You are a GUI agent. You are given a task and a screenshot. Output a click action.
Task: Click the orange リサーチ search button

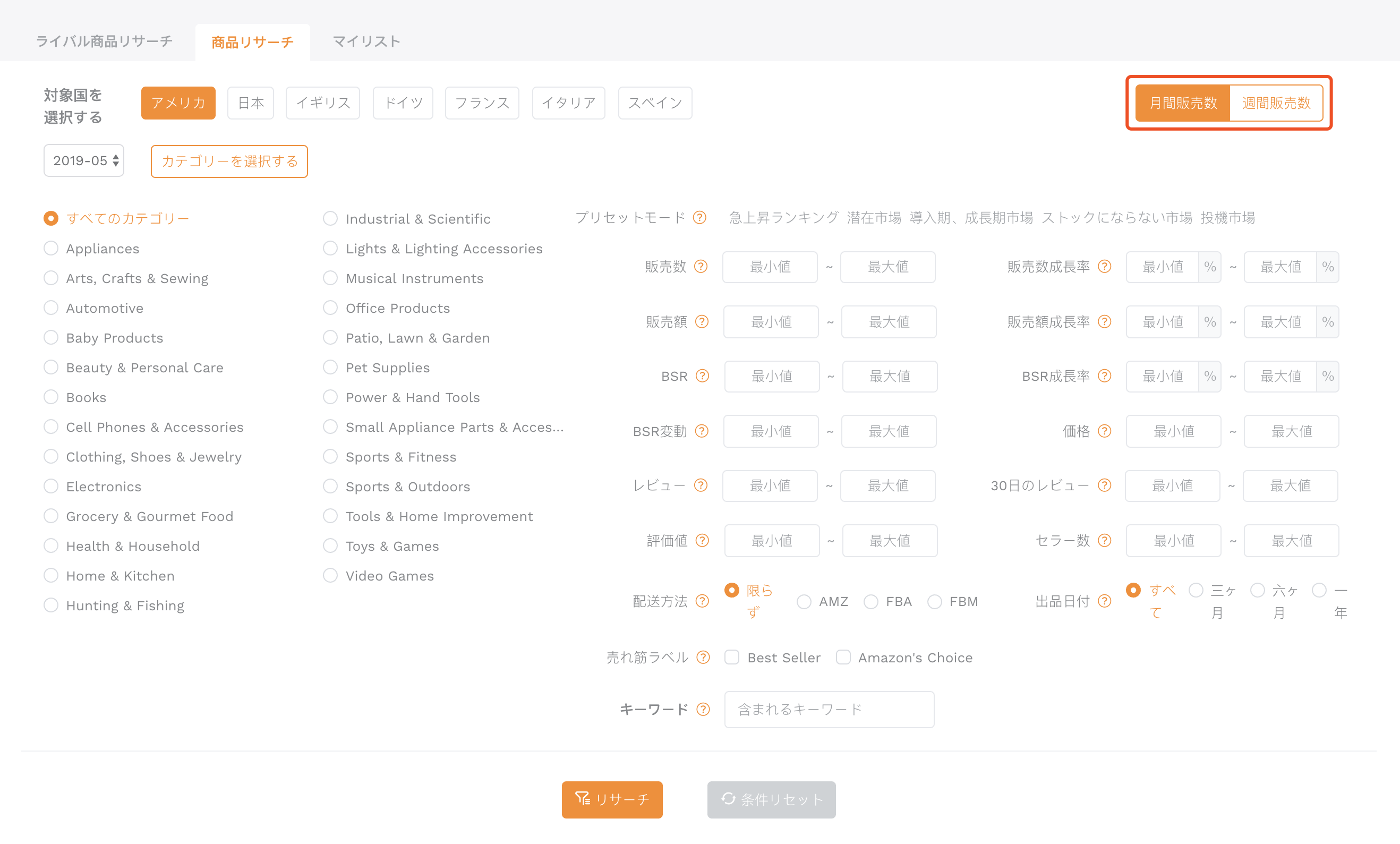[x=612, y=800]
